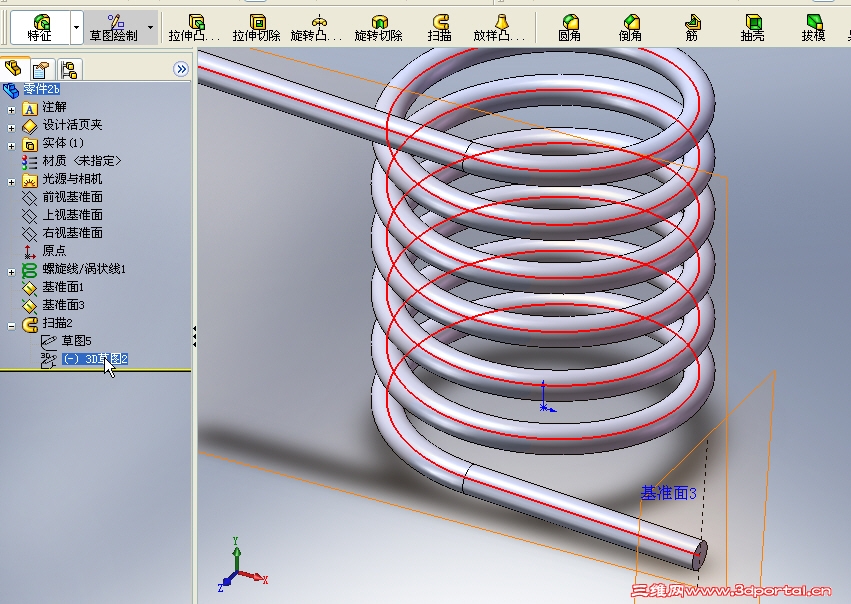This screenshot has height=604, width=851.
Task: Switch to the ConfigurationManager tab
Action: [x=69, y=69]
